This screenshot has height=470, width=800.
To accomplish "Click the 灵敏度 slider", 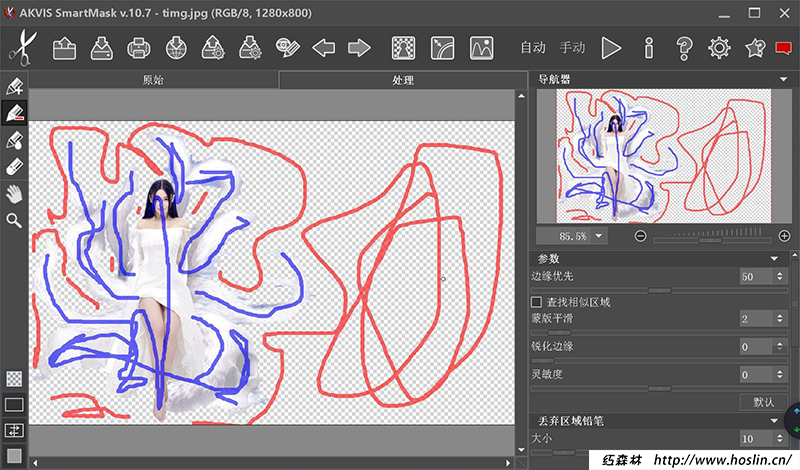I will [x=659, y=388].
